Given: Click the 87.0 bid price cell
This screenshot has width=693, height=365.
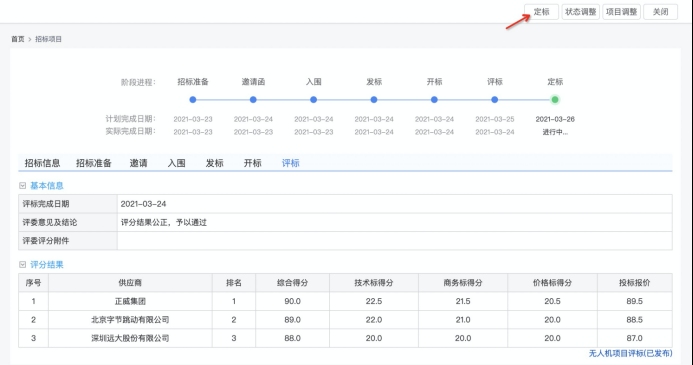Looking at the screenshot, I should [635, 338].
